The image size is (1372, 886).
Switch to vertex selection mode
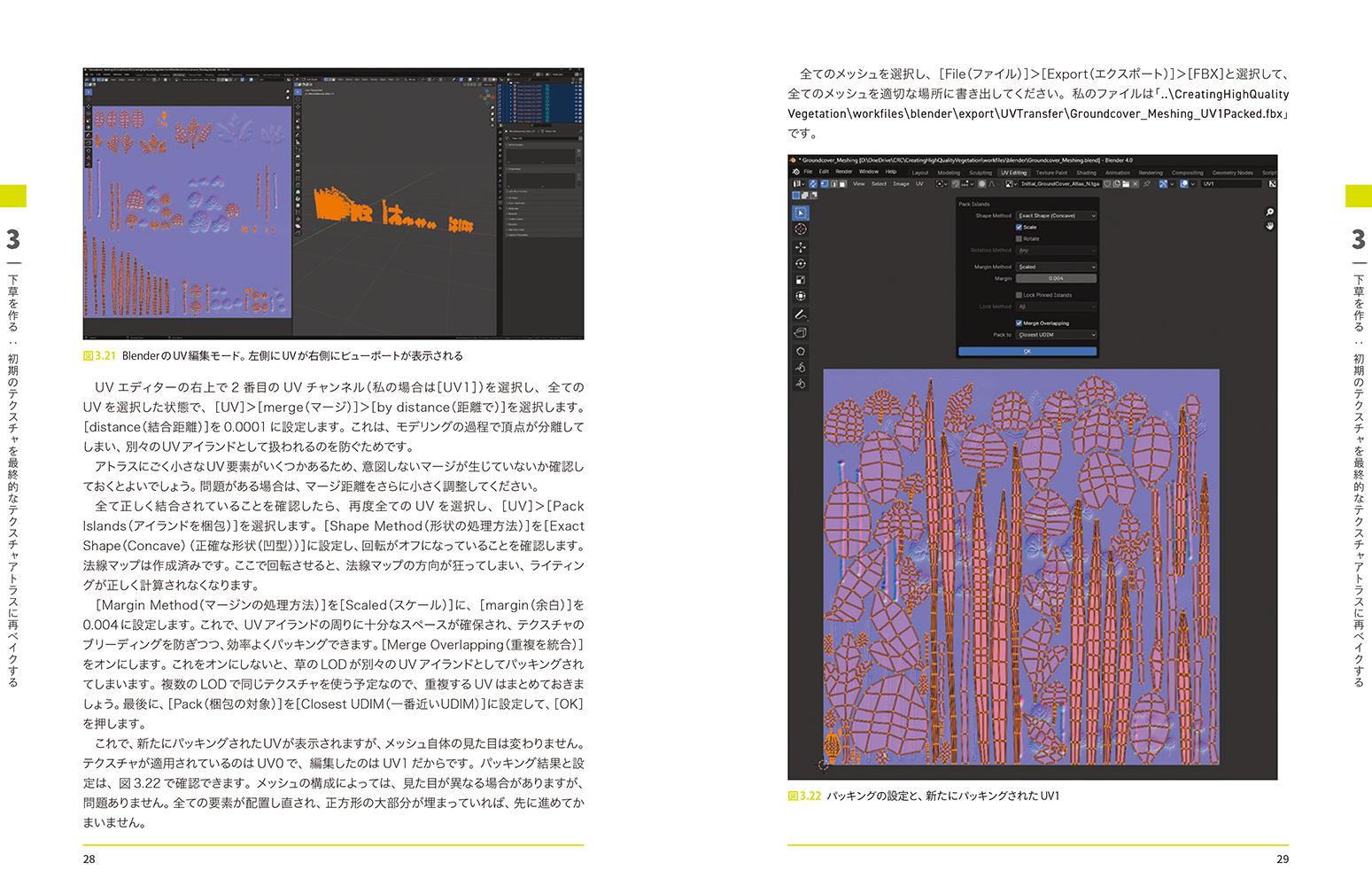click(x=825, y=184)
